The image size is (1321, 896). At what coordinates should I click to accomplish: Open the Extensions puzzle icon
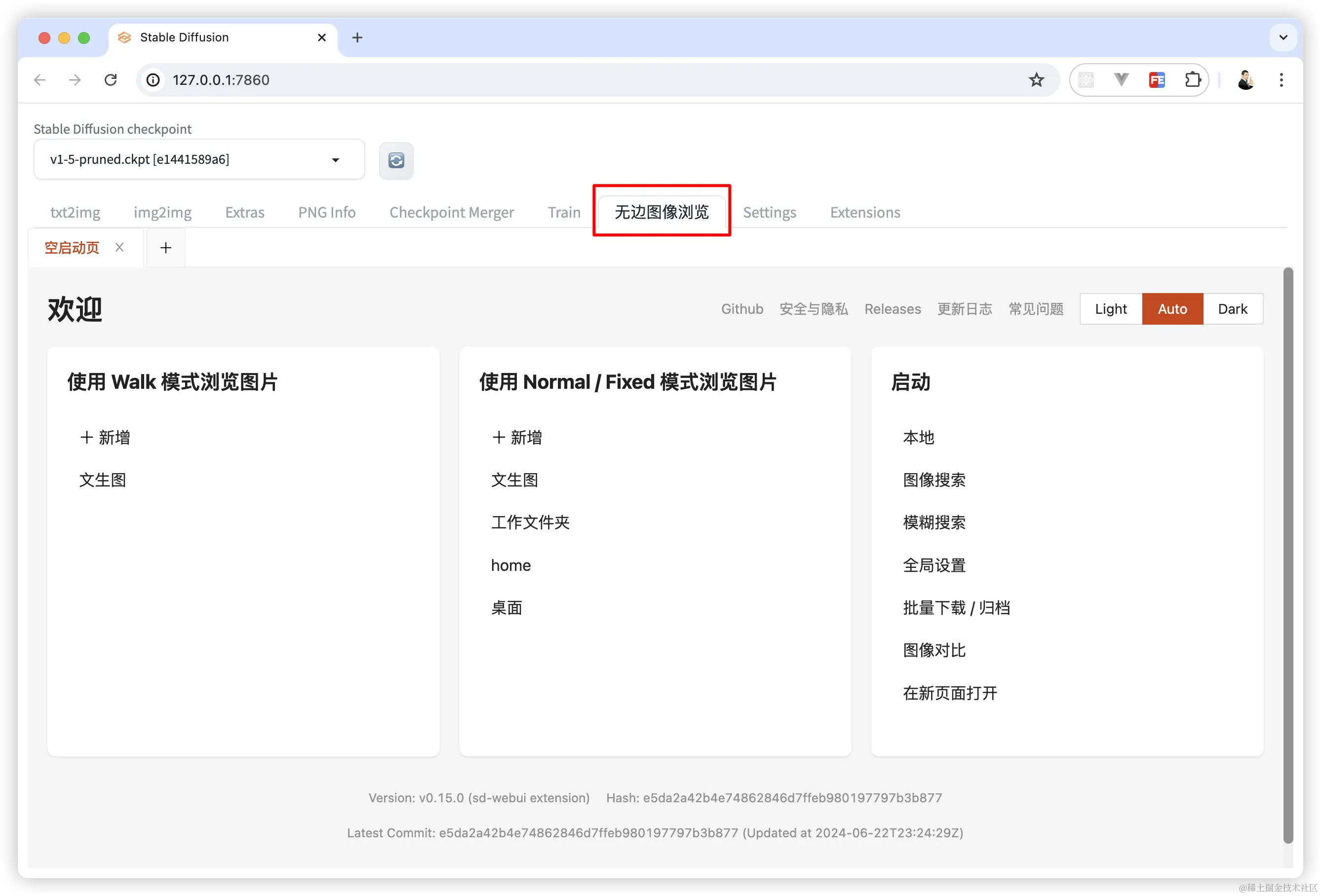point(1193,80)
